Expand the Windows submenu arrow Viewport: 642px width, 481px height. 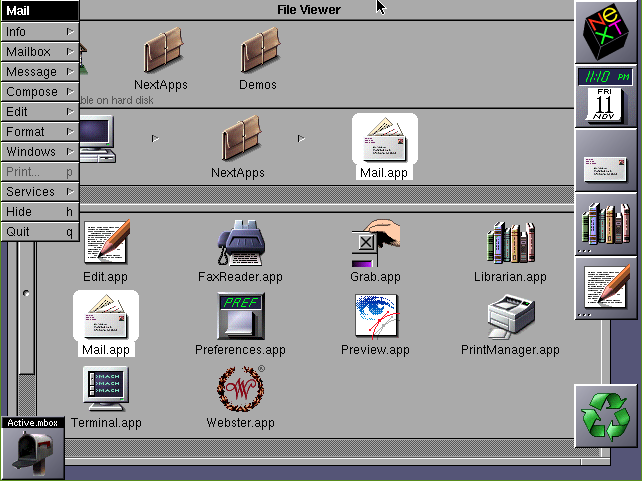point(70,151)
